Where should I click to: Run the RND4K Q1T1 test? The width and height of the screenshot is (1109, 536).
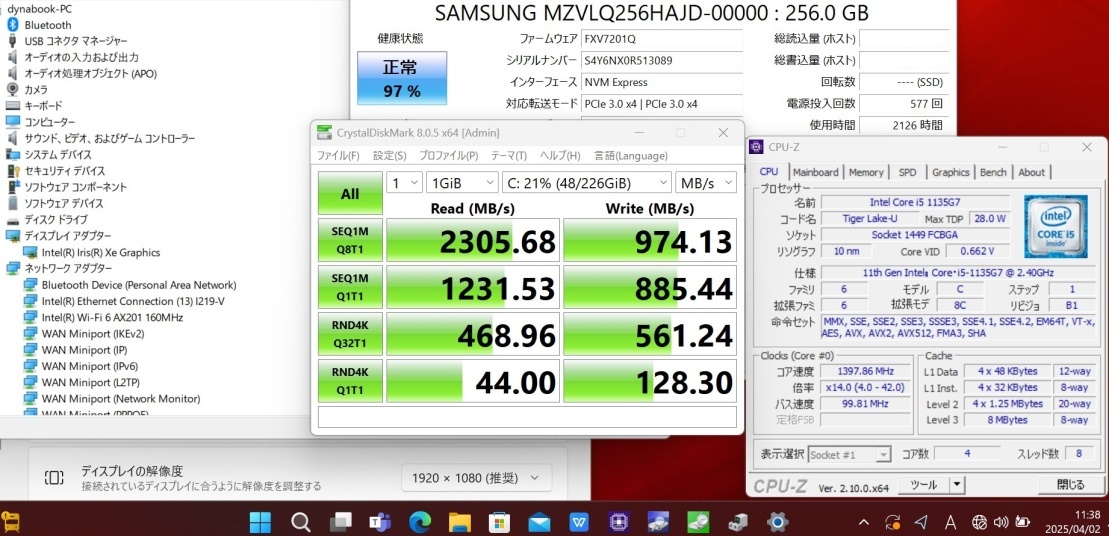pyautogui.click(x=350, y=380)
